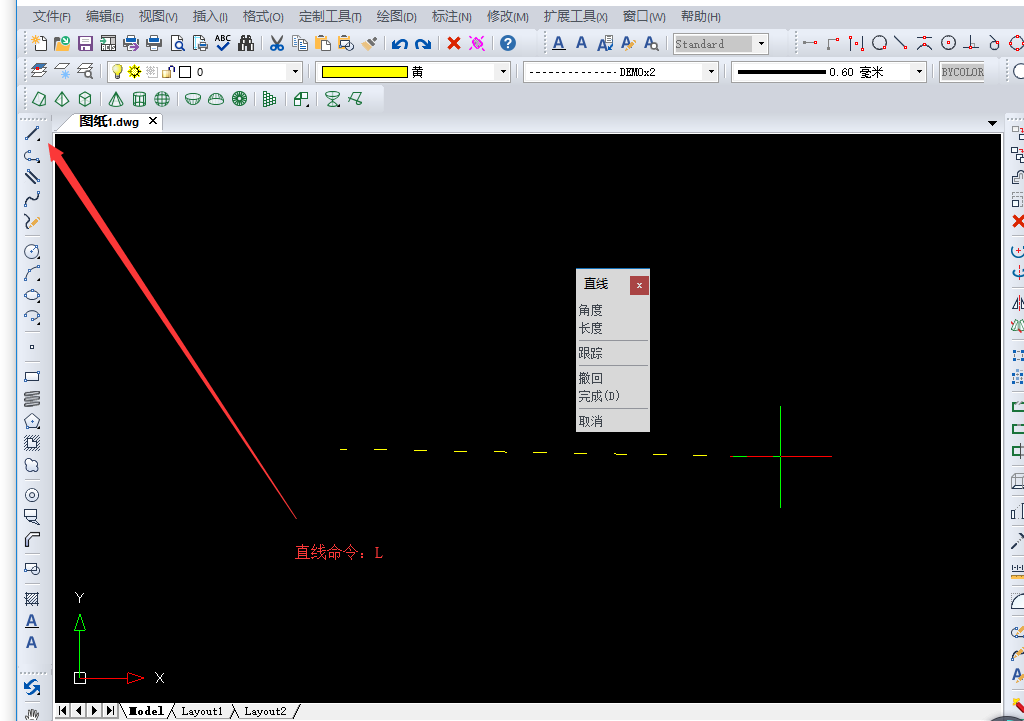Click the Redo arrow icon
Viewport: 1024px width, 721px height.
423,44
